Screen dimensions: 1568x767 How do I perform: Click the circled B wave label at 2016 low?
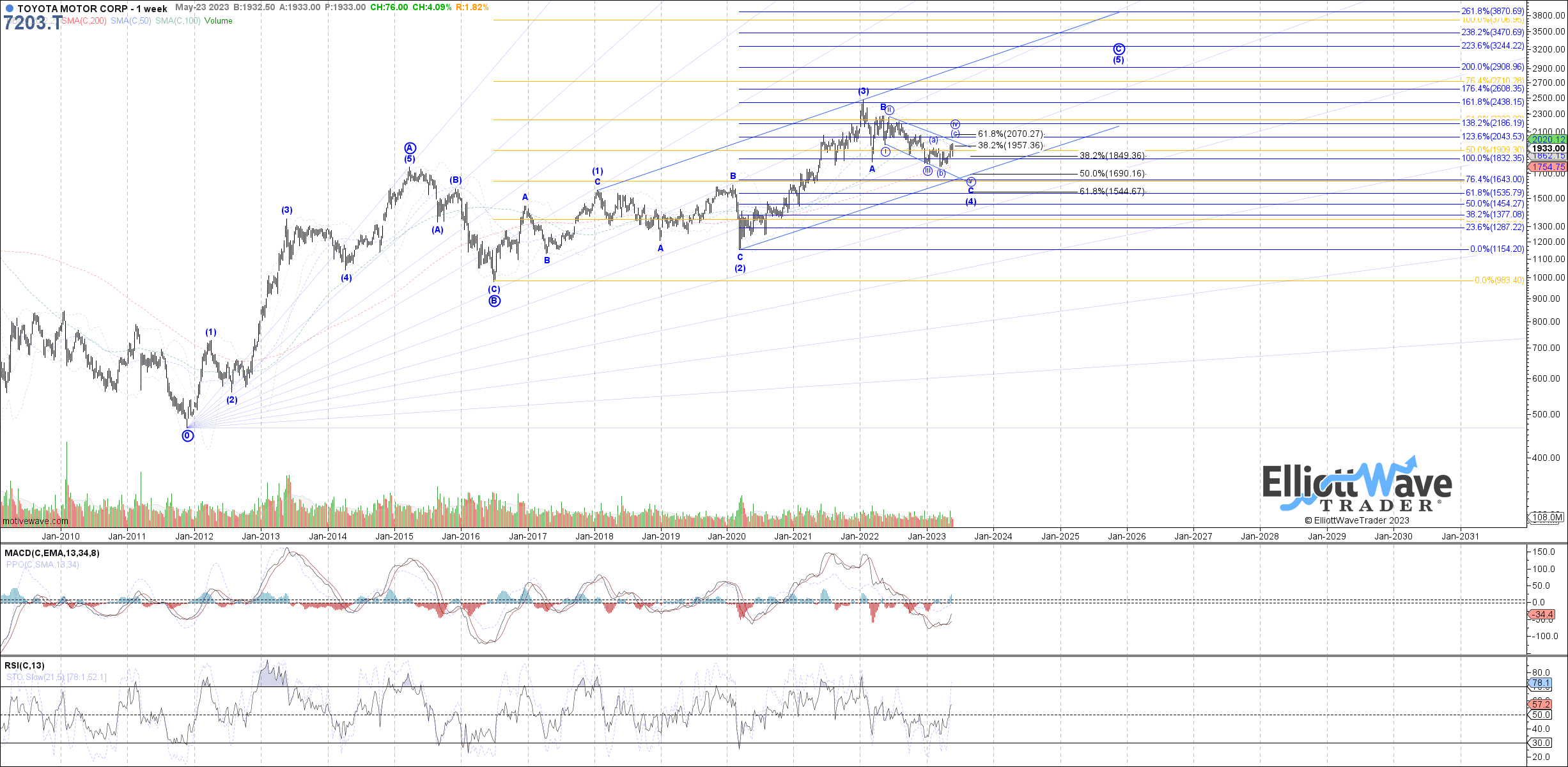click(x=494, y=301)
